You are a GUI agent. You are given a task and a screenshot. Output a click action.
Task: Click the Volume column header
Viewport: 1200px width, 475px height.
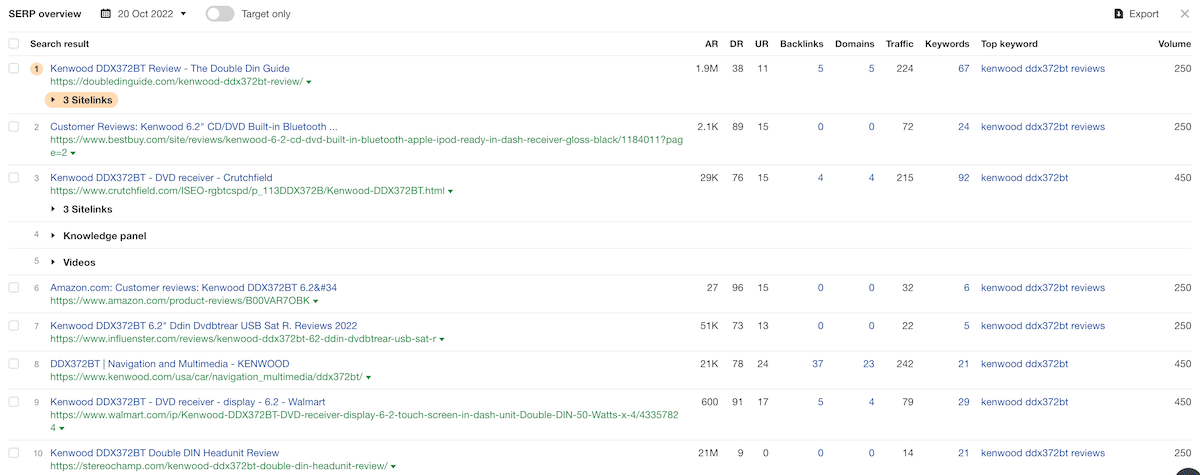[1175, 44]
